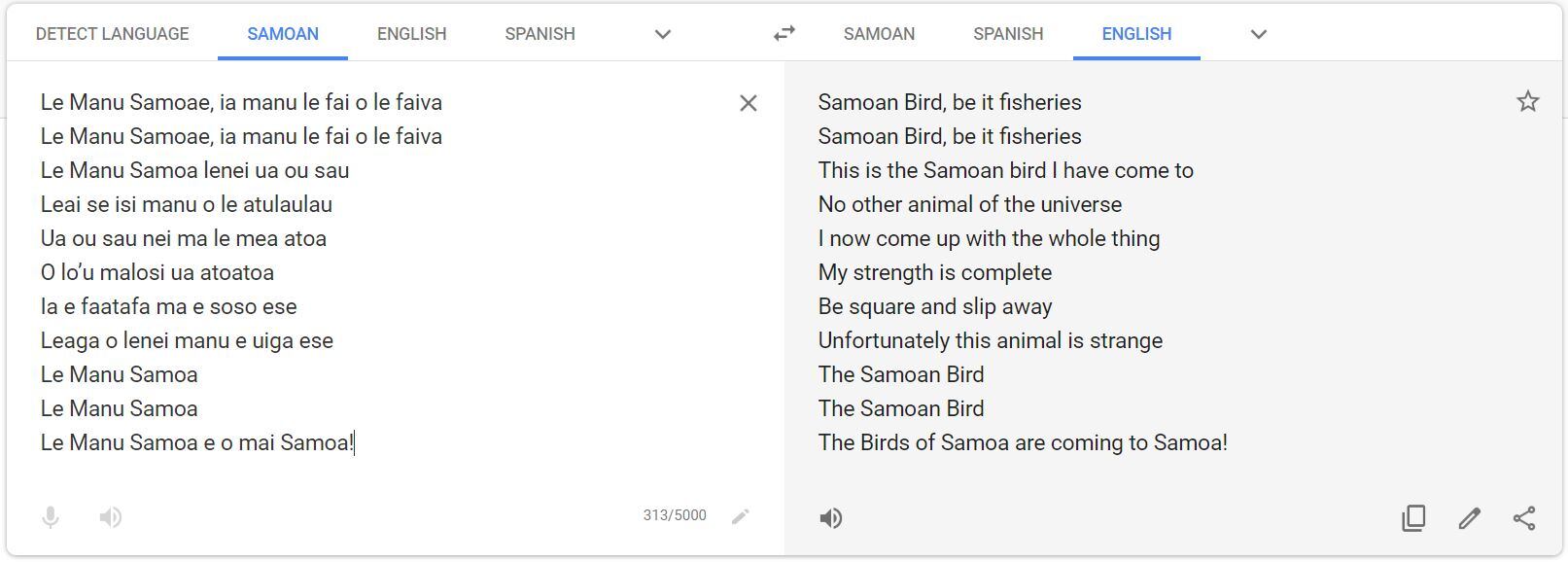Swap source and target languages
Screen dimensions: 1568x562
tap(784, 34)
